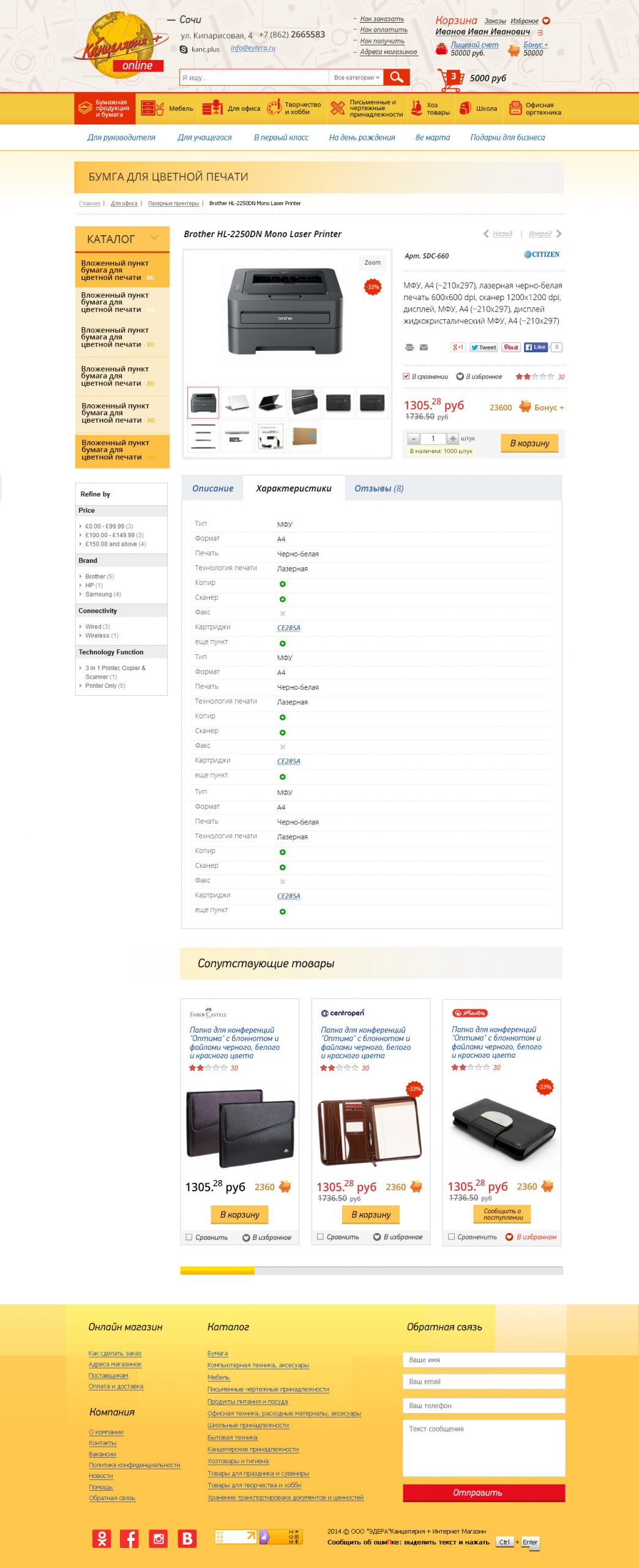This screenshot has height=1568, width=639.
Task: Click the Pinterest Pin it button
Action: click(x=511, y=347)
